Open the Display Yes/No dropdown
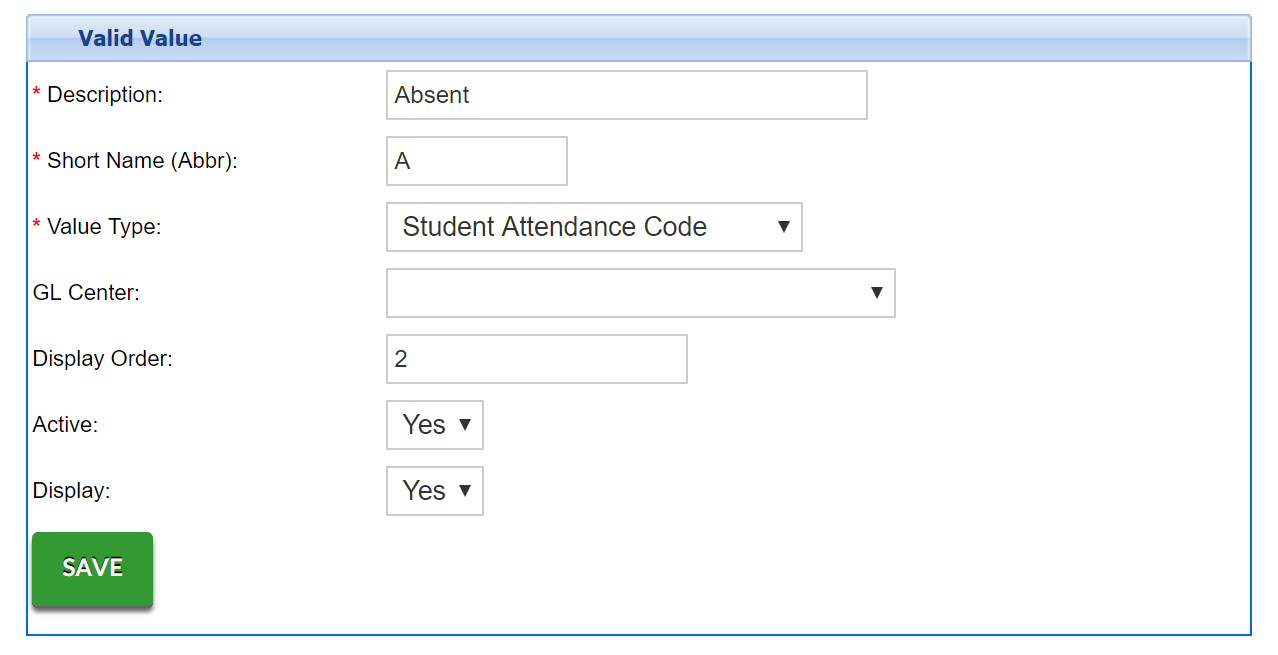This screenshot has height=655, width=1278. pos(434,491)
